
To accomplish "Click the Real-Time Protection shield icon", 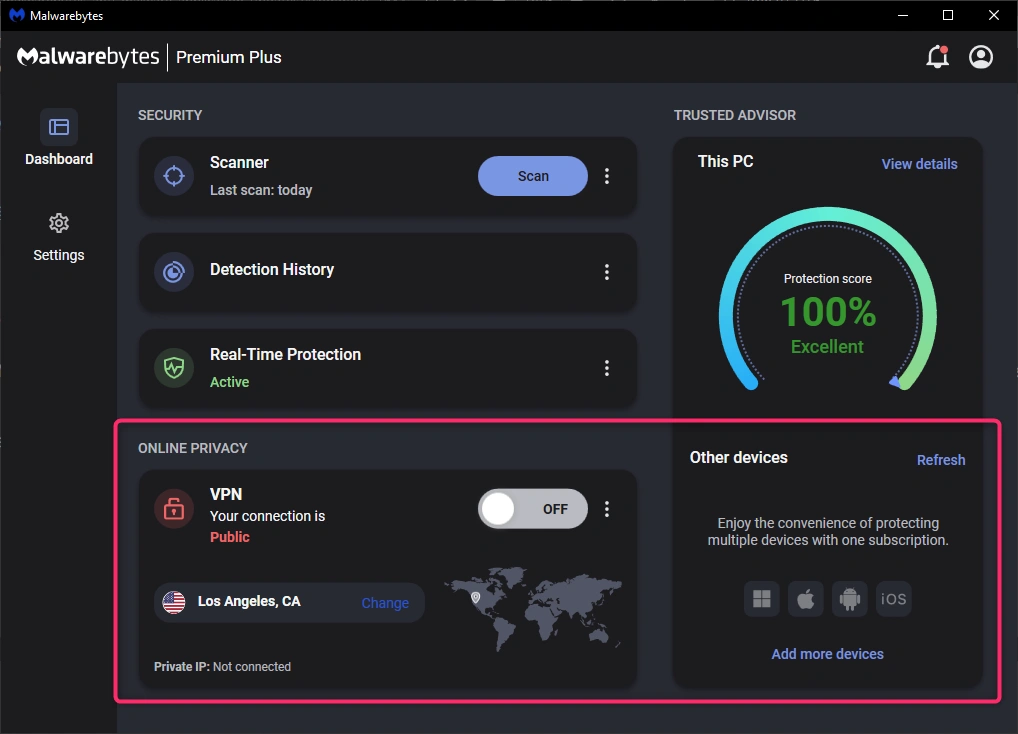I will pyautogui.click(x=174, y=368).
